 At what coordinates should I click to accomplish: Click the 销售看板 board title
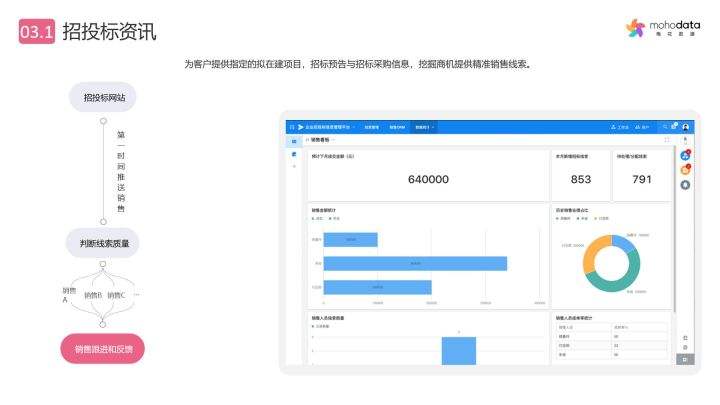(320, 140)
